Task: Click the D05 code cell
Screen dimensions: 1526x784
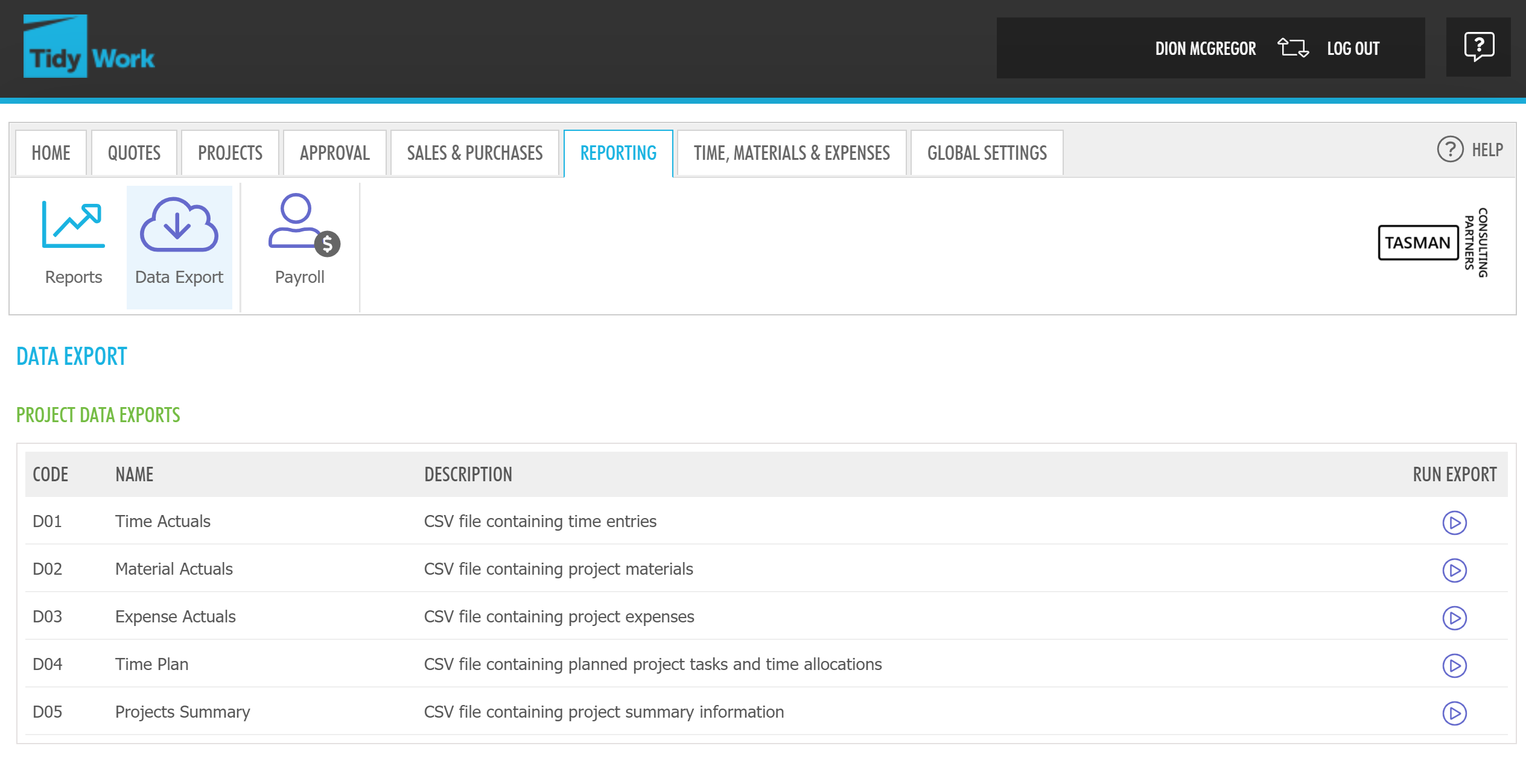Action: pyautogui.click(x=47, y=712)
